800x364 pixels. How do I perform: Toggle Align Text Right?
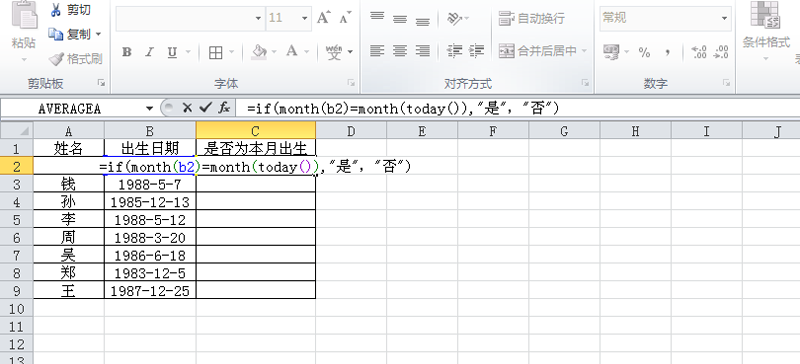tap(422, 51)
